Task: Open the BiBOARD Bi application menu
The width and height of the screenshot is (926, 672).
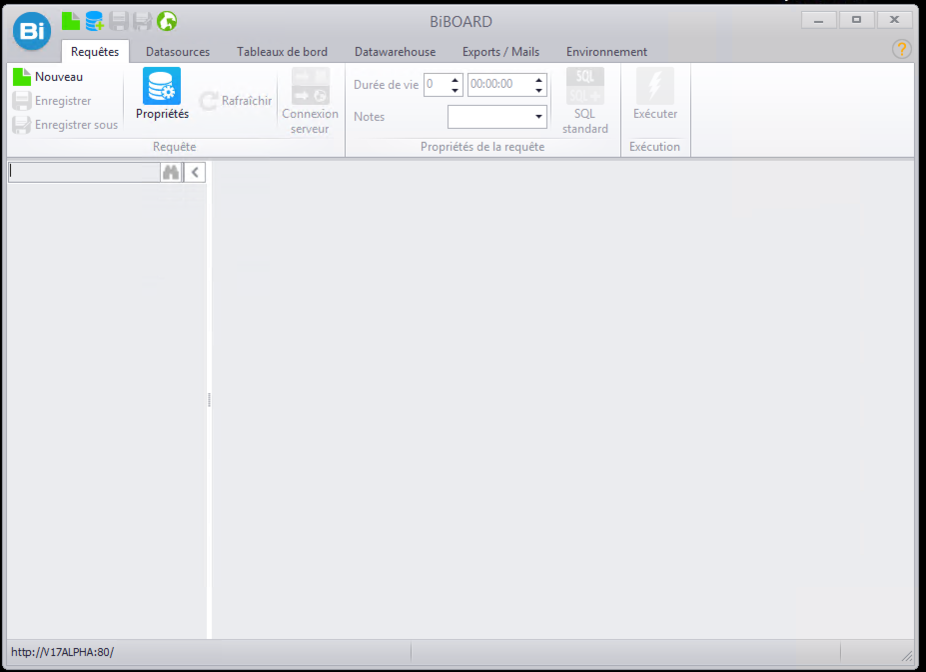Action: coord(32,31)
